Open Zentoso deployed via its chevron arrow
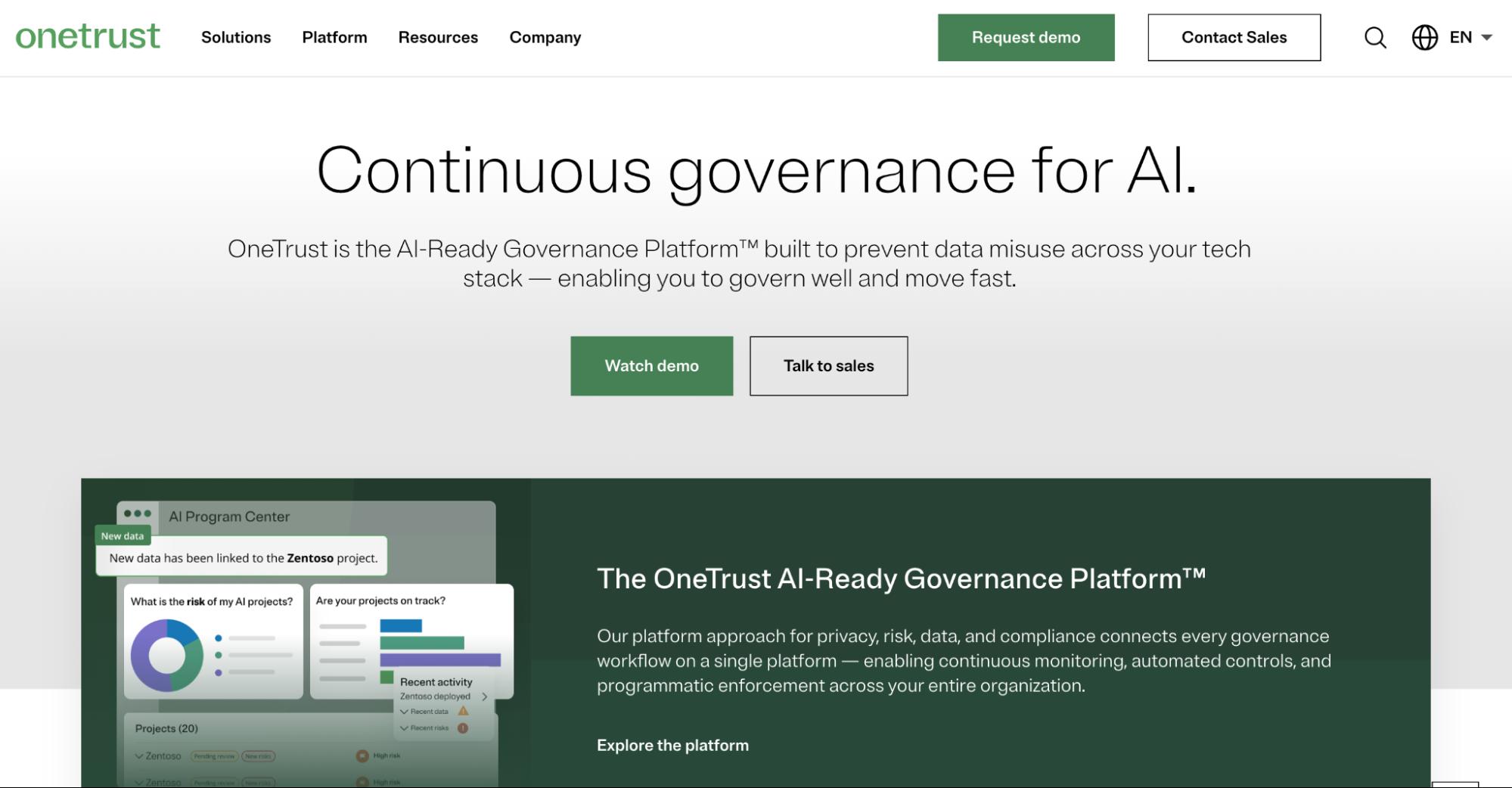 [486, 696]
